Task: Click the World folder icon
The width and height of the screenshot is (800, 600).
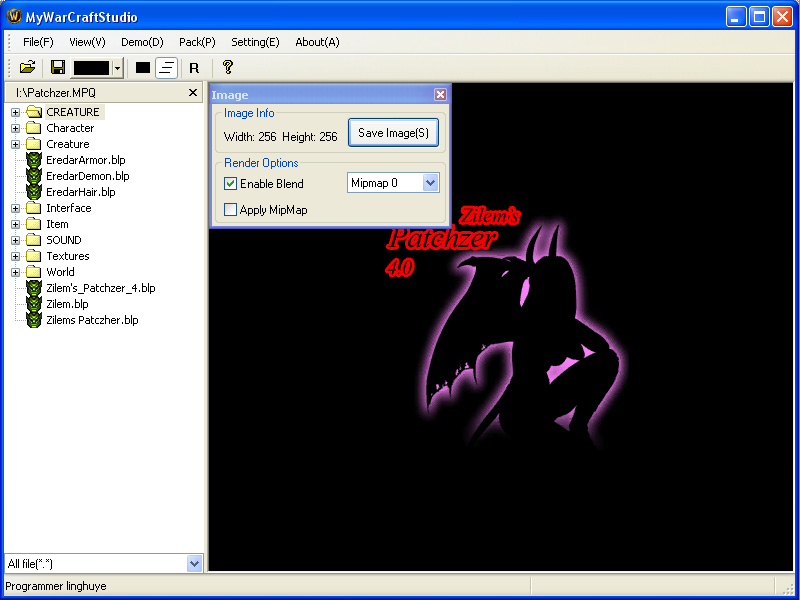Action: click(x=34, y=272)
